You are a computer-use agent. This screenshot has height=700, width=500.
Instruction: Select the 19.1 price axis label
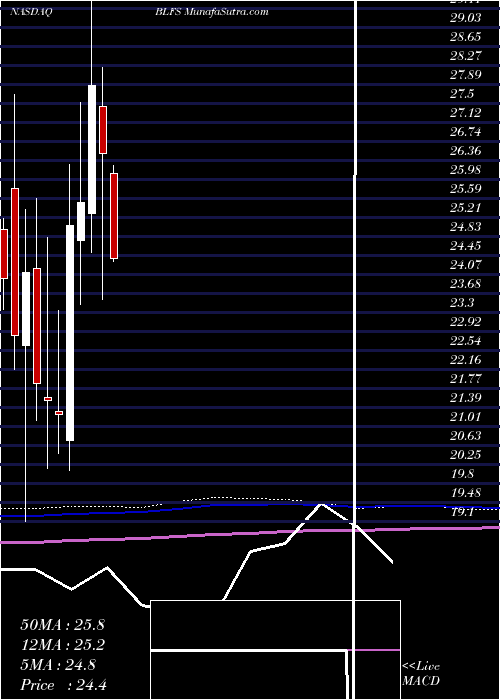462,512
